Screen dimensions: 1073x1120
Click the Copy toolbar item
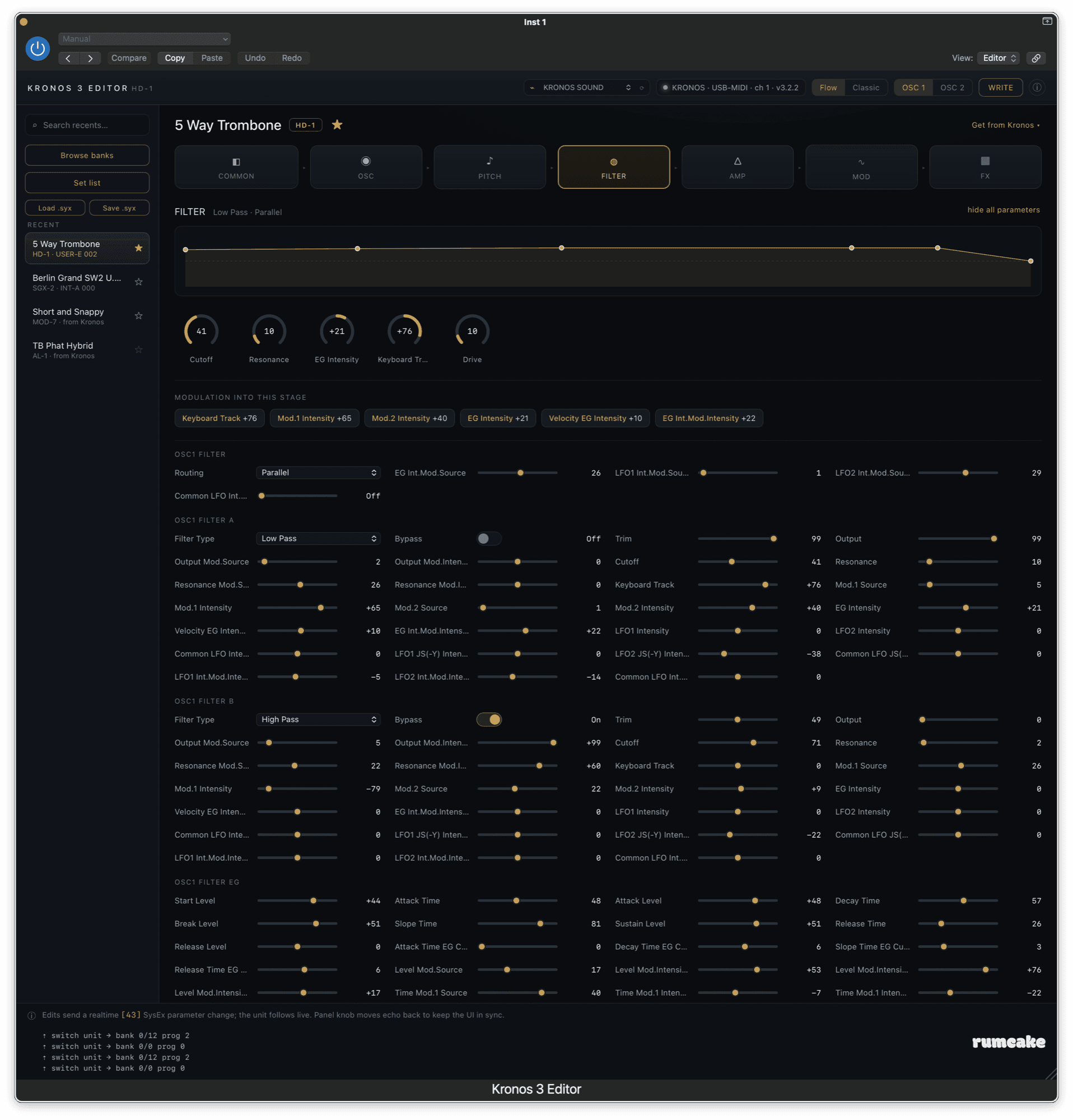pos(175,58)
